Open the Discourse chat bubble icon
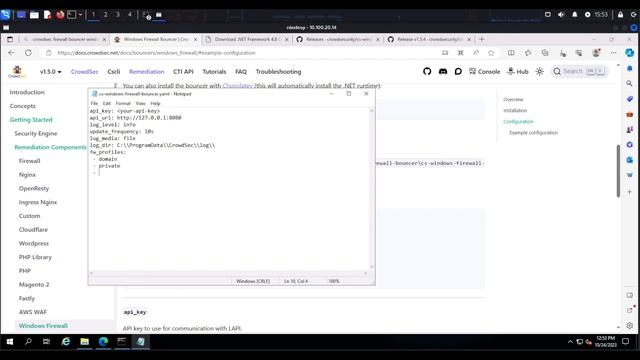The height and width of the screenshot is (360, 640). tap(458, 71)
